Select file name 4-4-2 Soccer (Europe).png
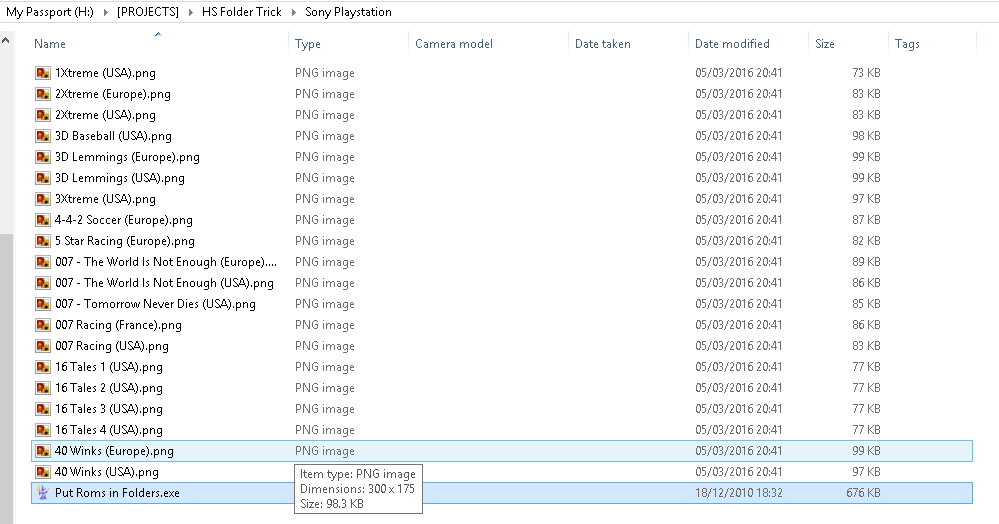Screen dimensions: 999x524 (x=124, y=221)
